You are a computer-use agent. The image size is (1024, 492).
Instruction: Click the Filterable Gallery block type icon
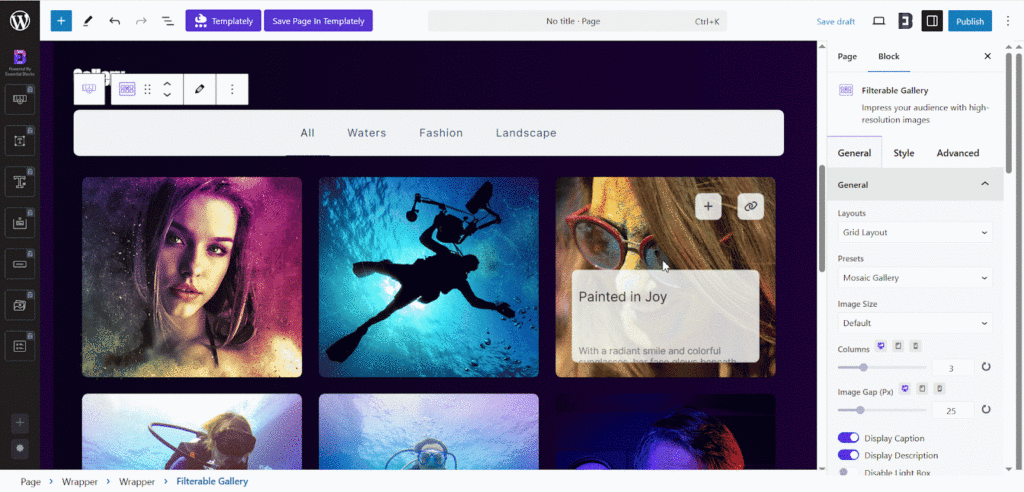coord(127,89)
